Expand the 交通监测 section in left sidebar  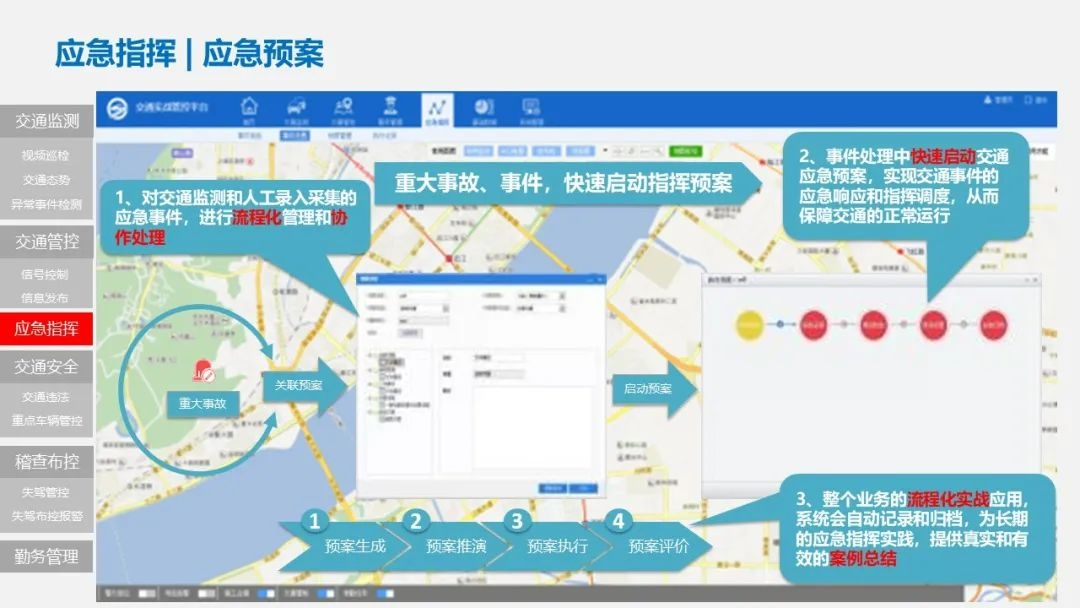(x=50, y=121)
